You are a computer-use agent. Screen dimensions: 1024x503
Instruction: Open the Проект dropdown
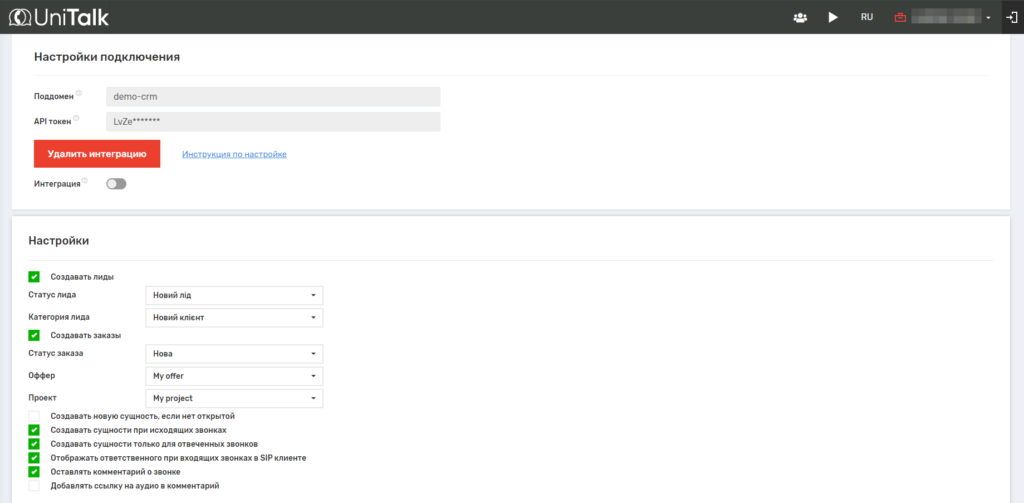[234, 398]
